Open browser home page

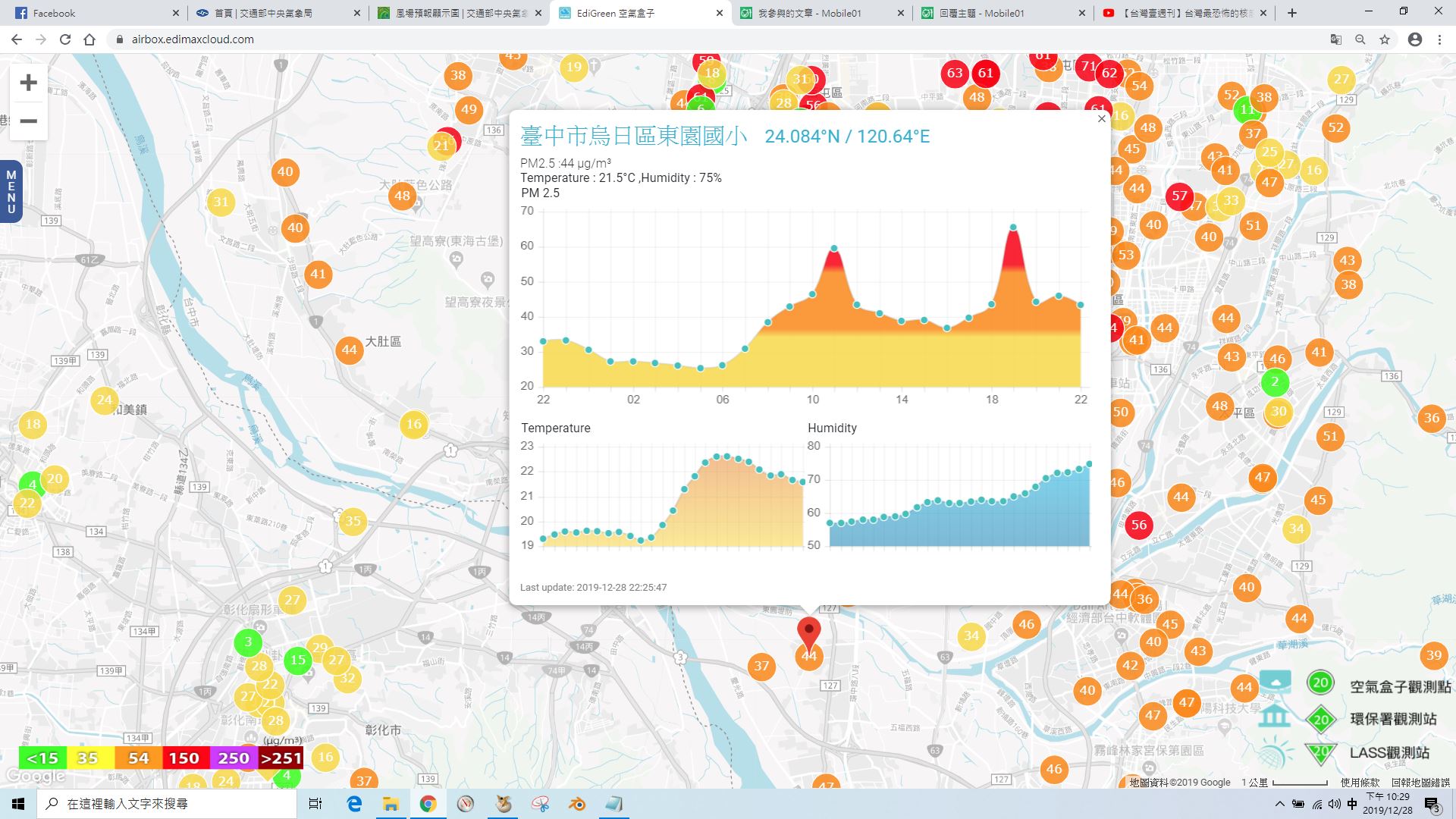pyautogui.click(x=89, y=39)
